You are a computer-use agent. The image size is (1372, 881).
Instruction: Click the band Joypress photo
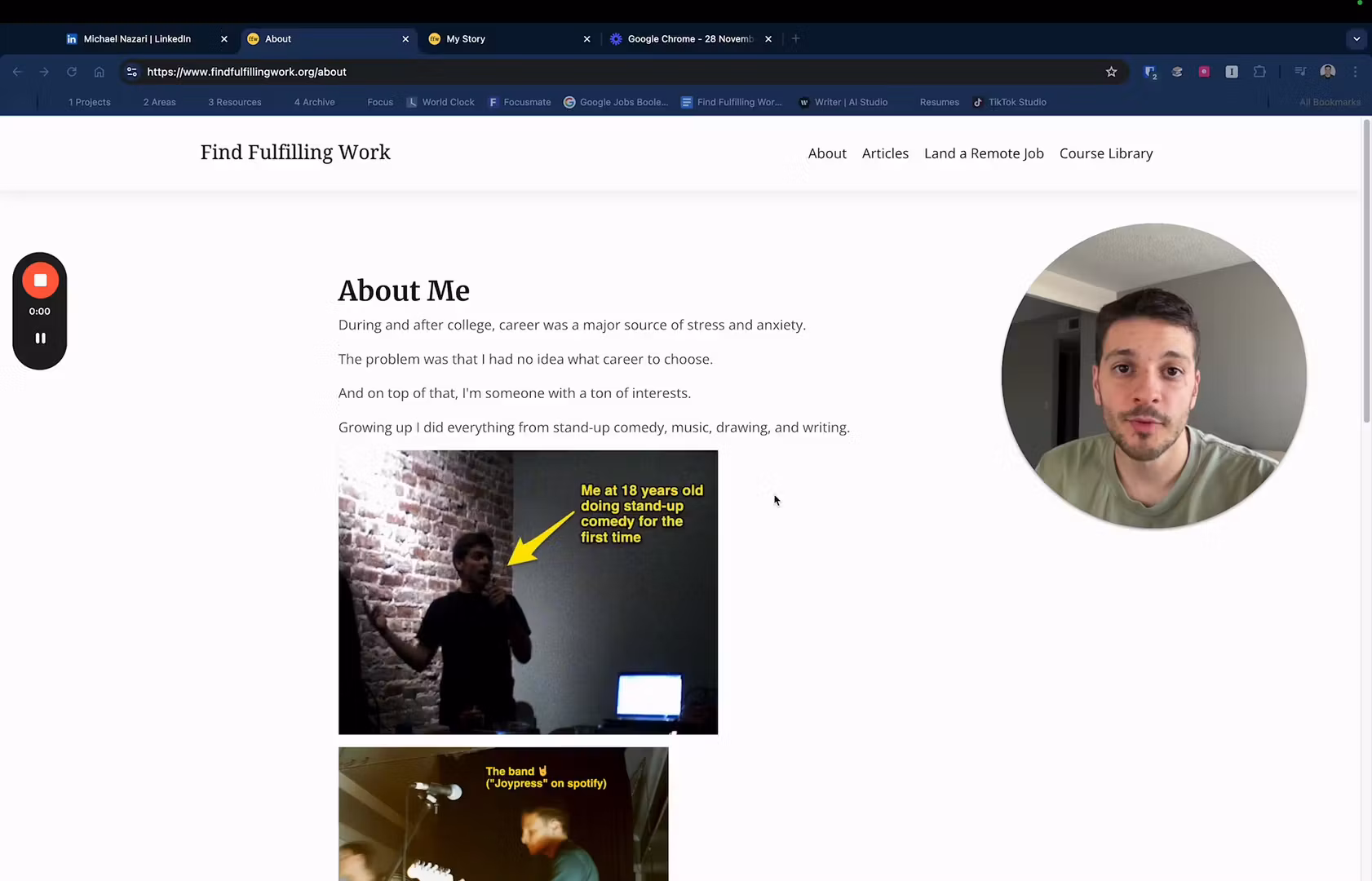tap(503, 814)
